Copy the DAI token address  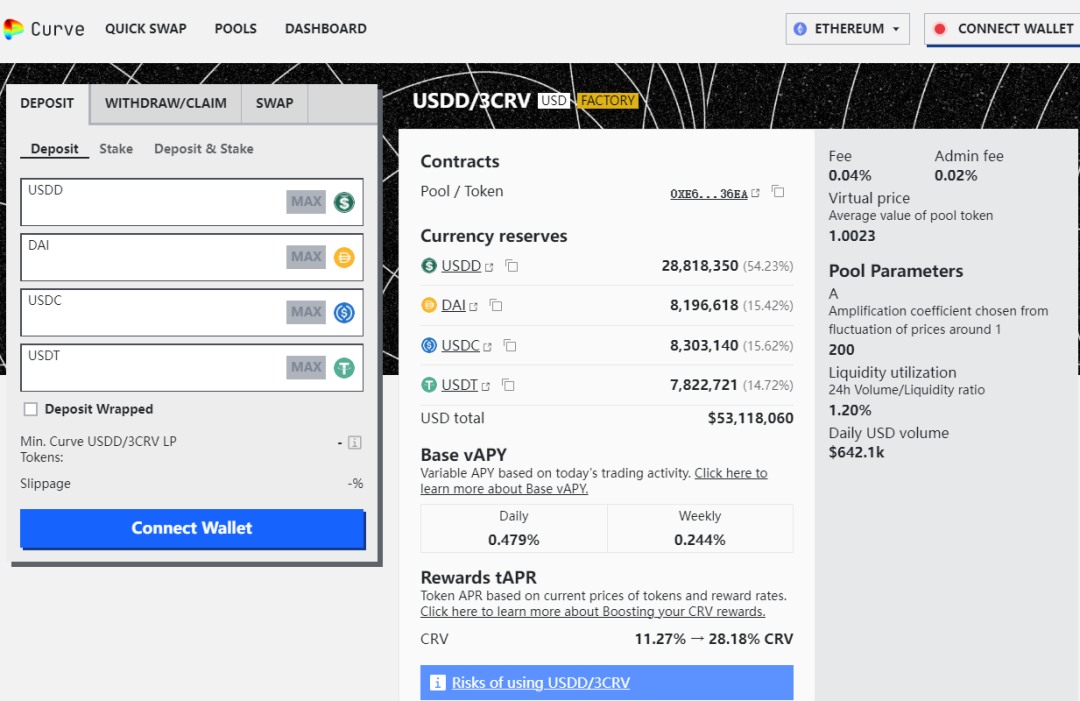click(x=495, y=306)
